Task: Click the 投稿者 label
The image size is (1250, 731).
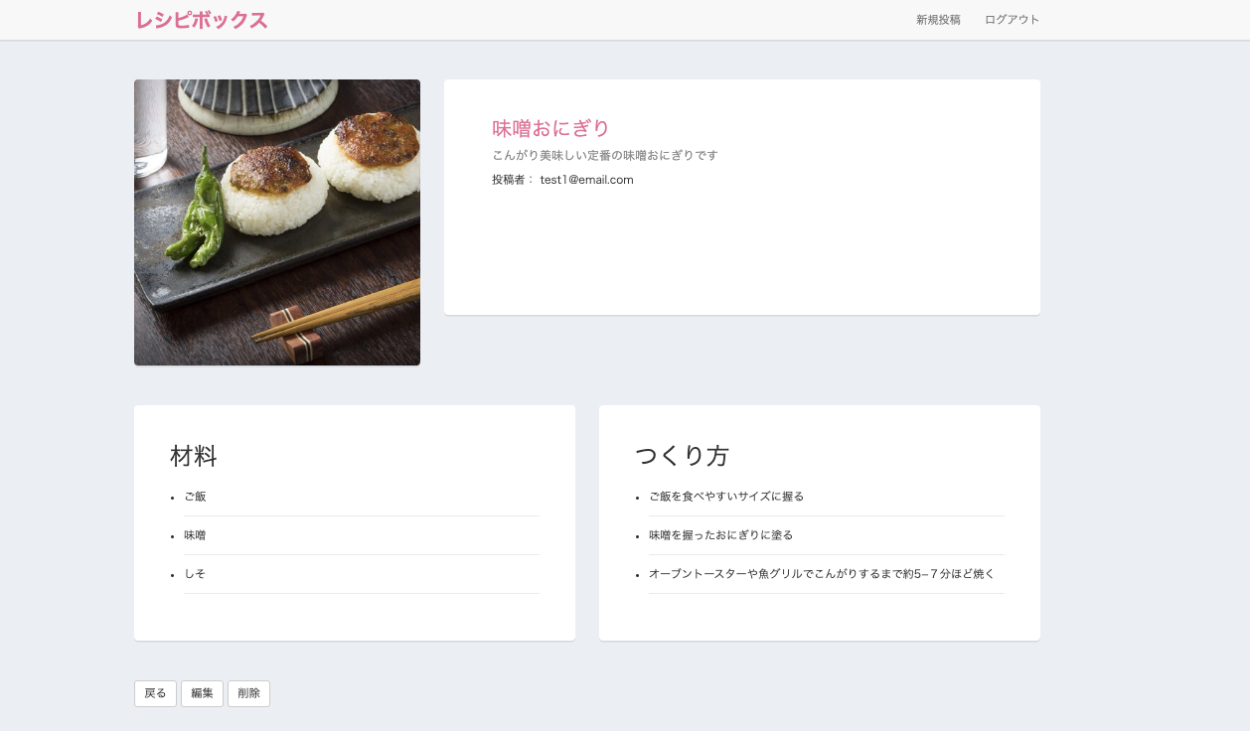Action: pyautogui.click(x=512, y=180)
